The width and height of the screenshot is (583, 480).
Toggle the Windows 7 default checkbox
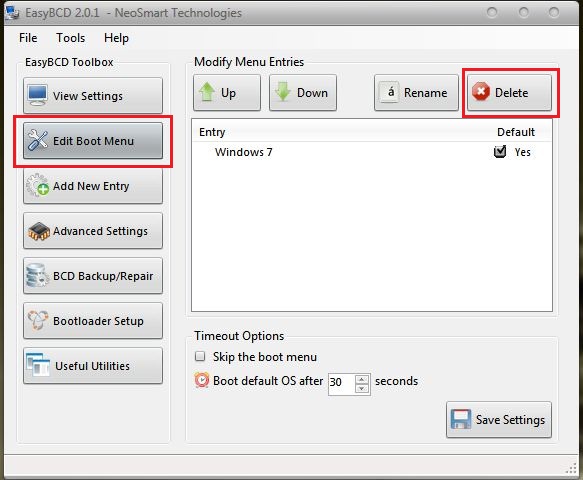pyautogui.click(x=500, y=151)
